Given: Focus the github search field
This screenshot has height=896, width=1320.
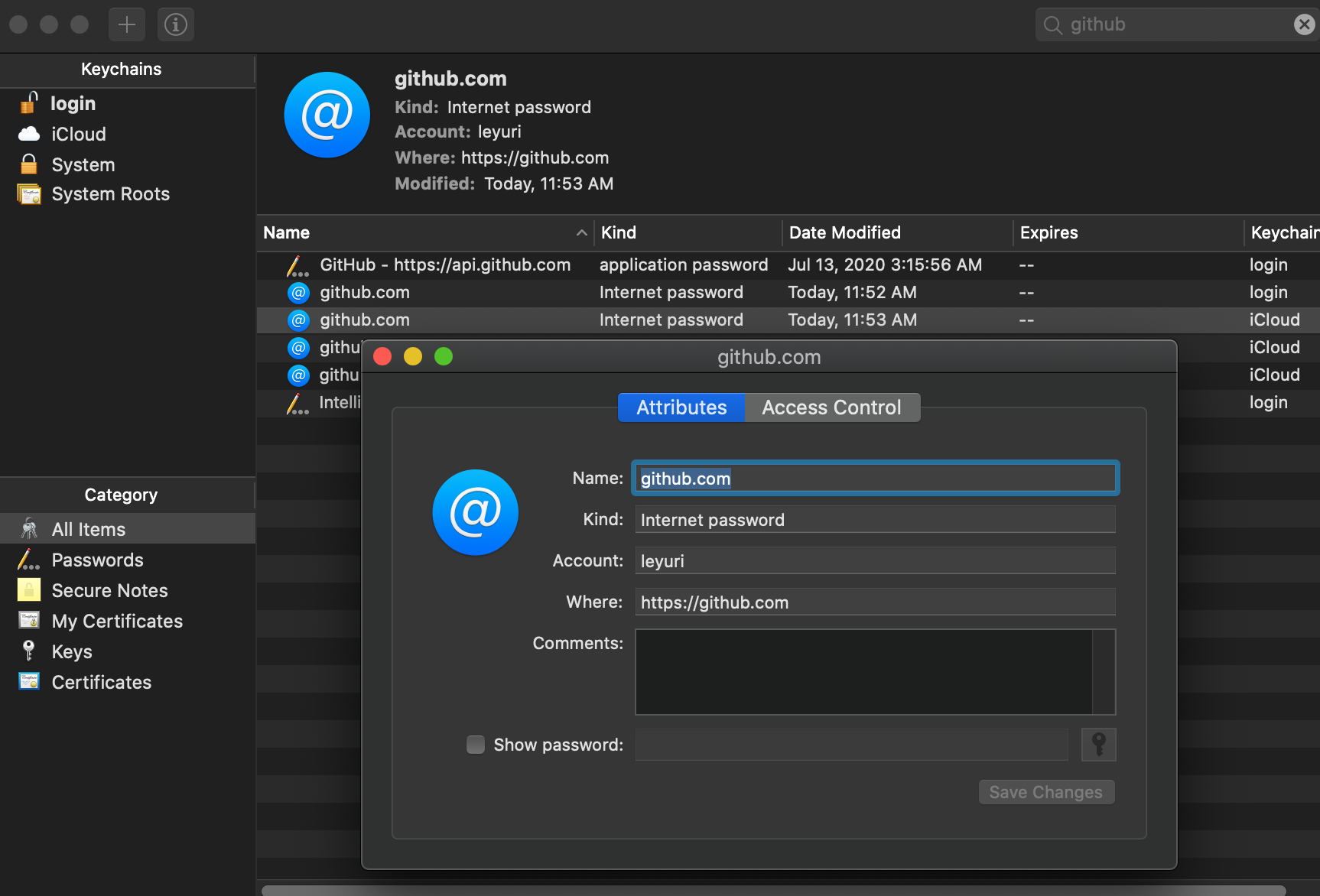Looking at the screenshot, I should click(1176, 24).
